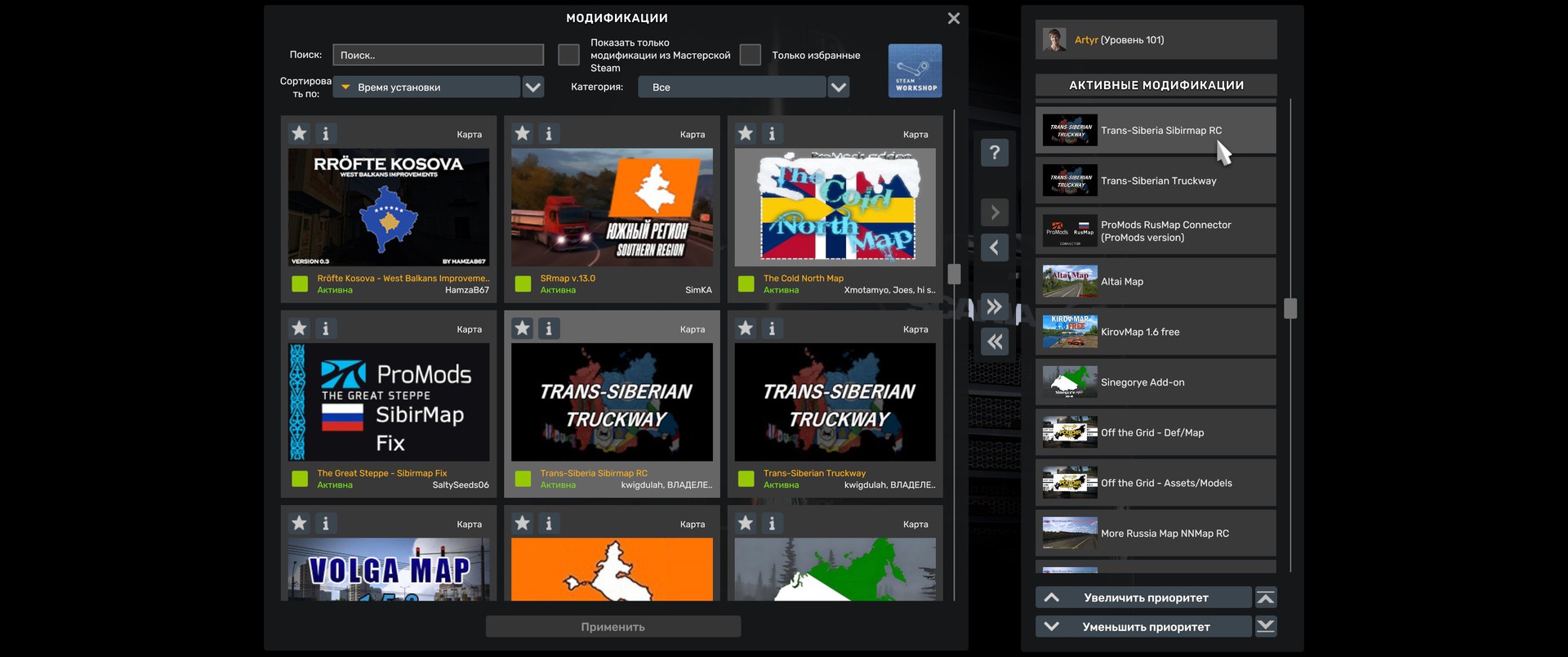Screen dimensions: 1568x657
Task: Close the Модификации window
Action: 954,18
